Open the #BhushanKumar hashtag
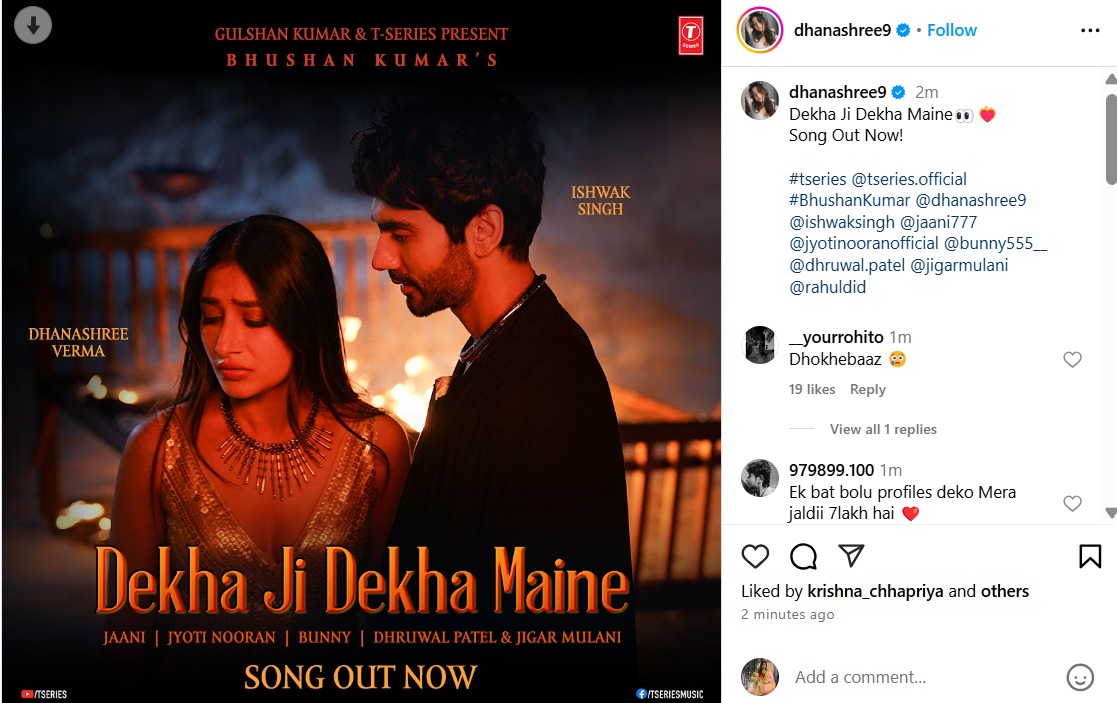 pos(849,200)
